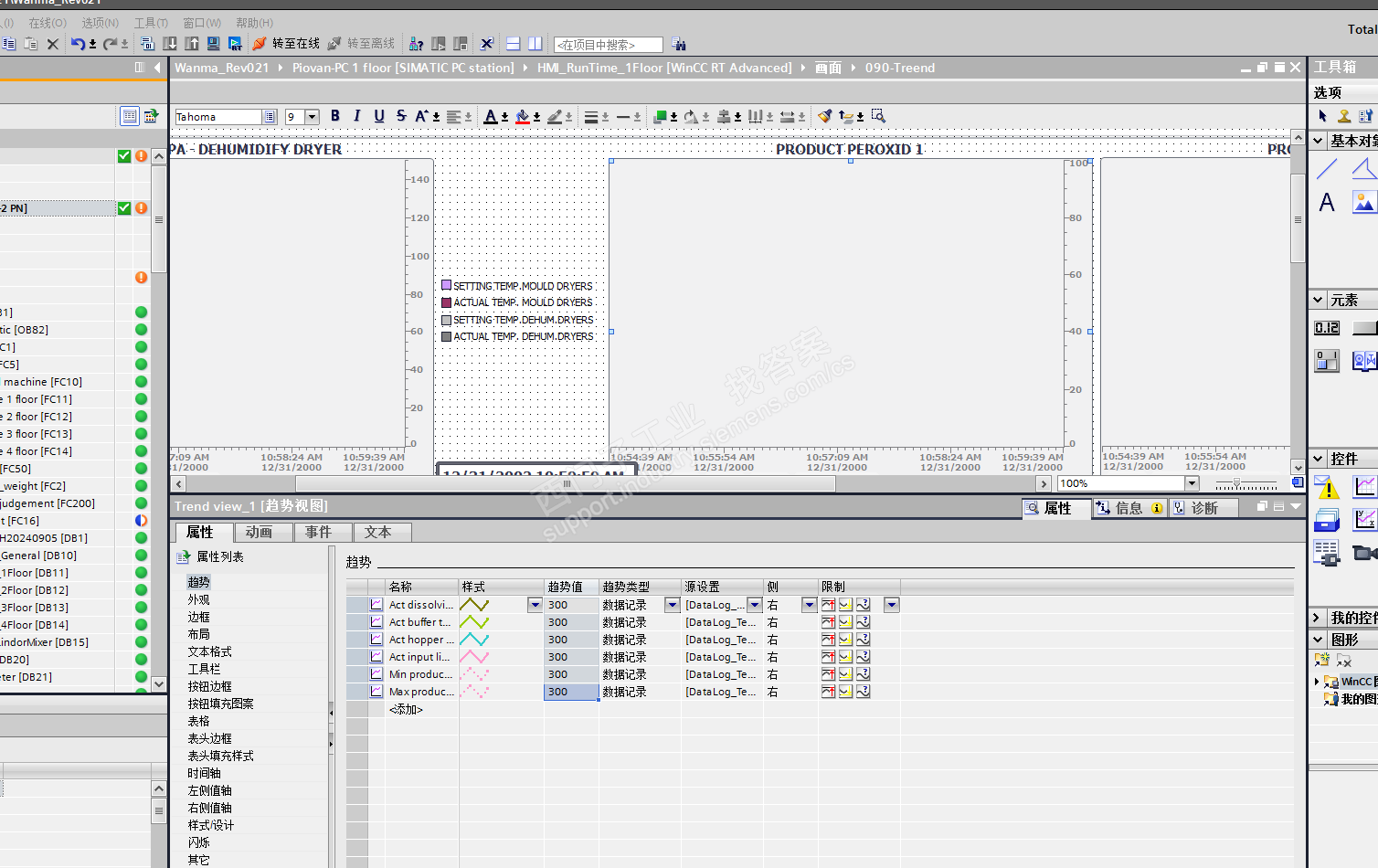Click the Wanma_Rev021 breadcrumb
Image resolution: width=1378 pixels, height=868 pixels.
(x=222, y=68)
